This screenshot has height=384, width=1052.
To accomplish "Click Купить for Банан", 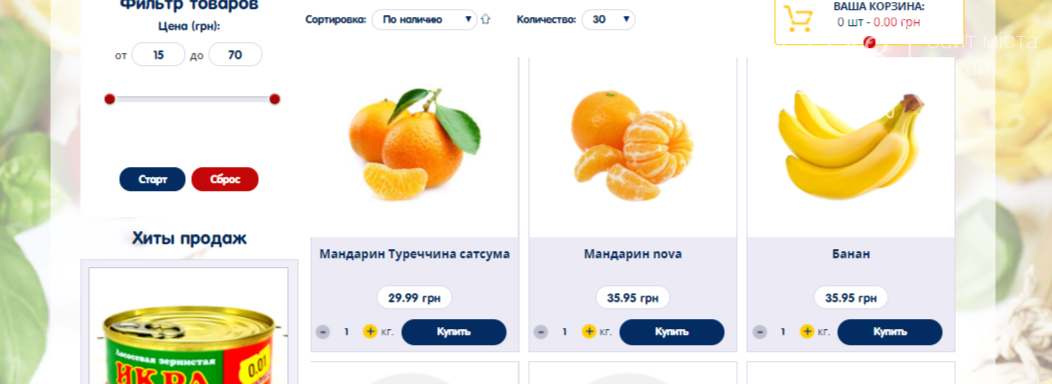I will click(890, 332).
